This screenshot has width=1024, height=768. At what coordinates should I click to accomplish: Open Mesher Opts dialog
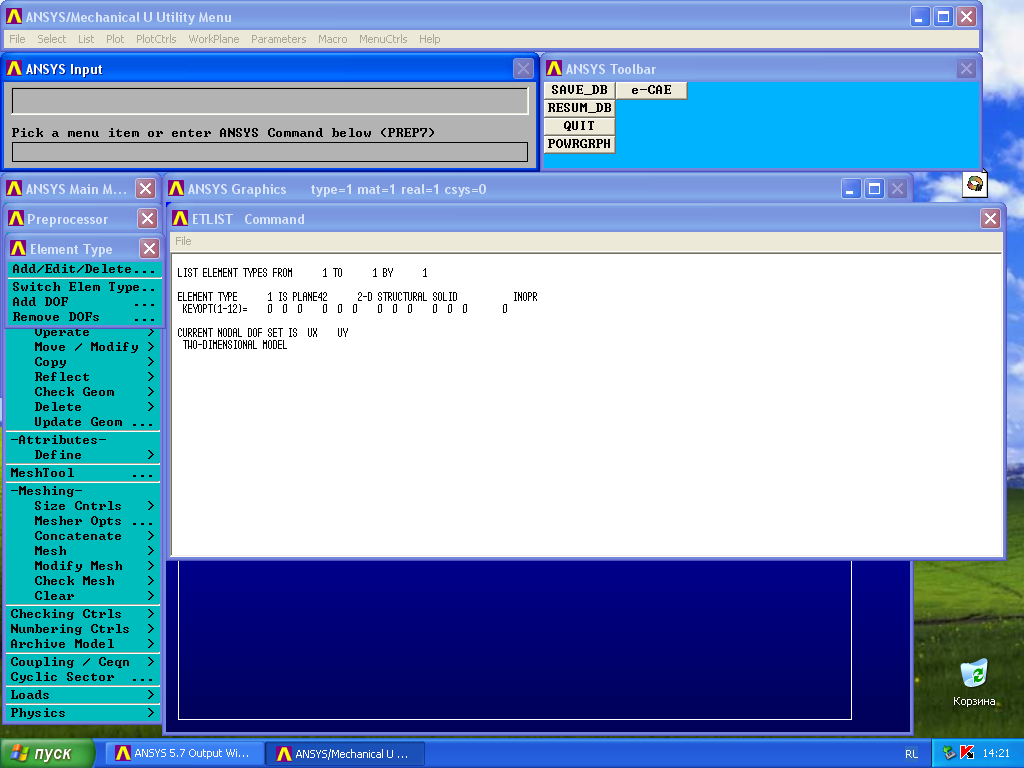(x=84, y=521)
